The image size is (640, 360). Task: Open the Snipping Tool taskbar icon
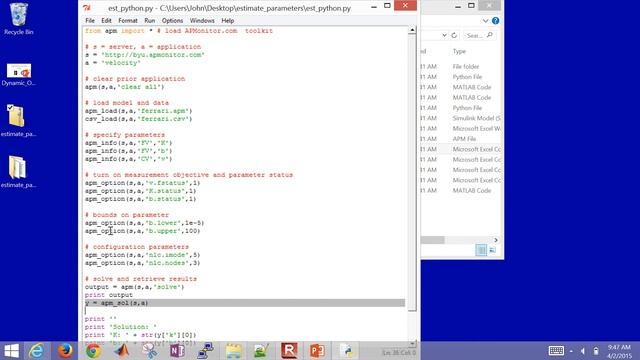click(149, 351)
